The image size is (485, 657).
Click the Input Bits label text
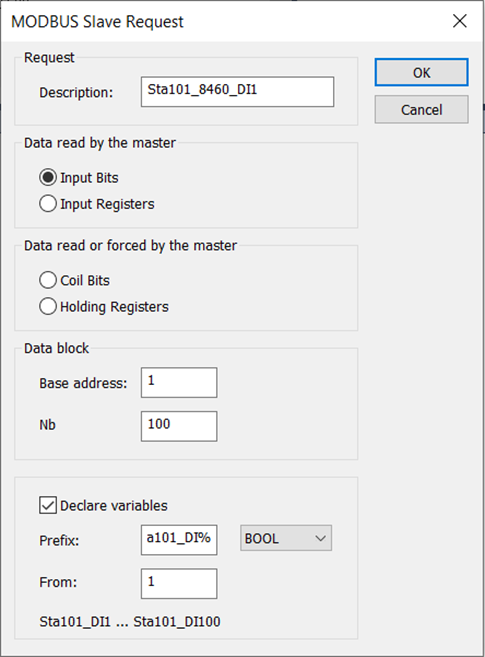89,178
